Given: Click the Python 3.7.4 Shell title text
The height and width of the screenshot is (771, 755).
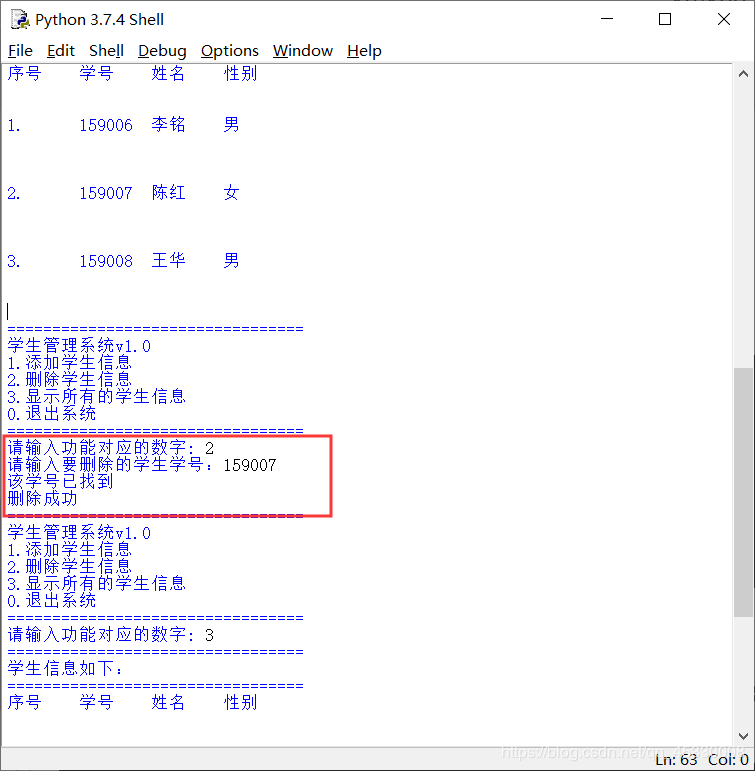Looking at the screenshot, I should point(100,20).
